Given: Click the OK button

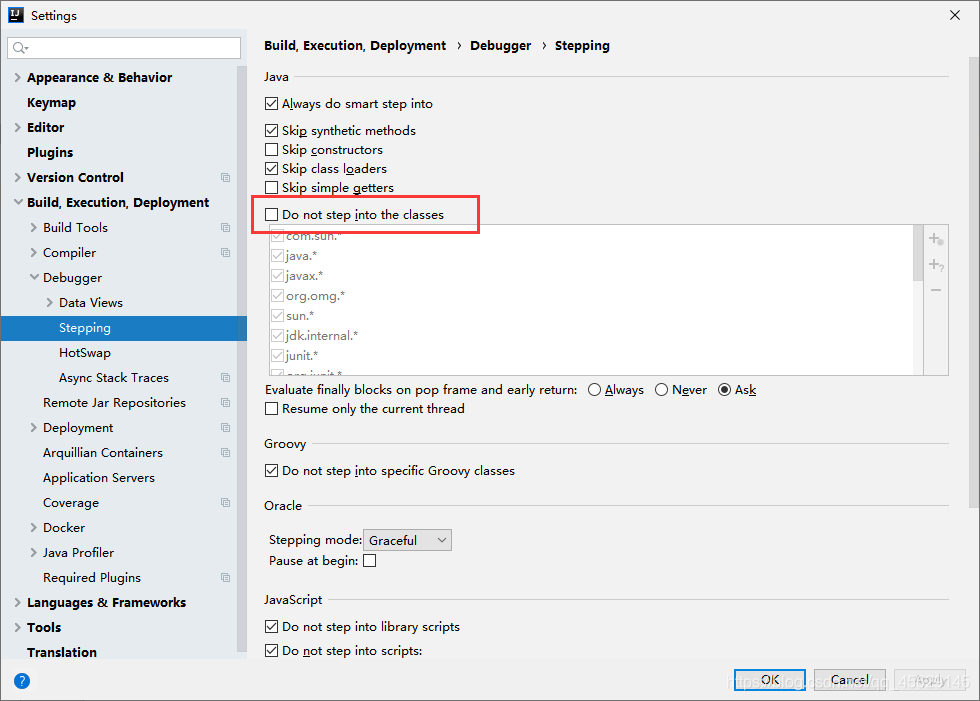Looking at the screenshot, I should [x=770, y=680].
